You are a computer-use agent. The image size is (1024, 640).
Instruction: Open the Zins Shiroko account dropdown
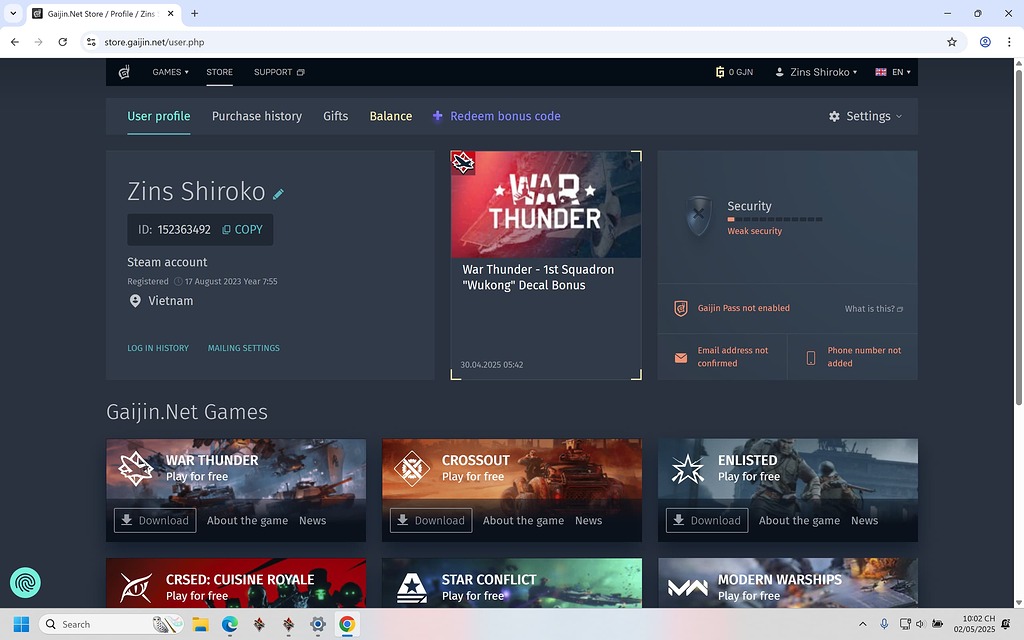(817, 72)
